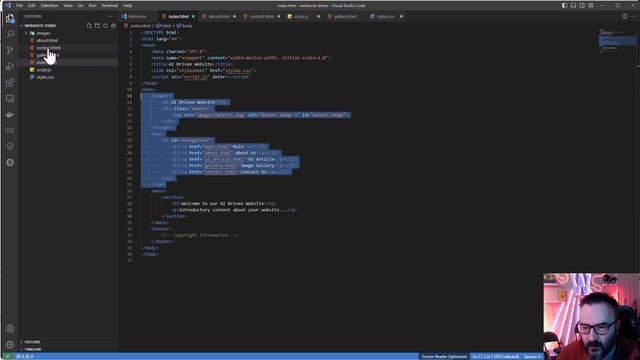Open the Go menu
This screenshot has width=640, height=360.
pos(80,5)
